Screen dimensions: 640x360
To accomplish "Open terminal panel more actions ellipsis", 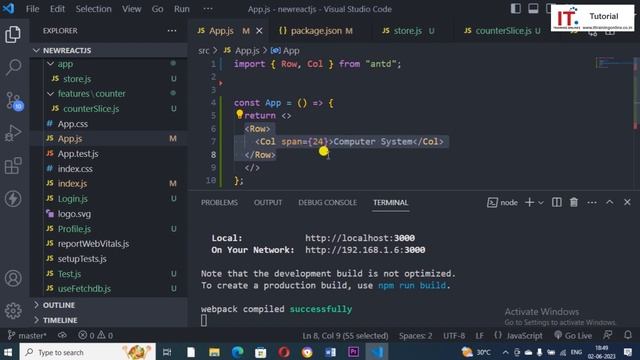I will pos(592,202).
